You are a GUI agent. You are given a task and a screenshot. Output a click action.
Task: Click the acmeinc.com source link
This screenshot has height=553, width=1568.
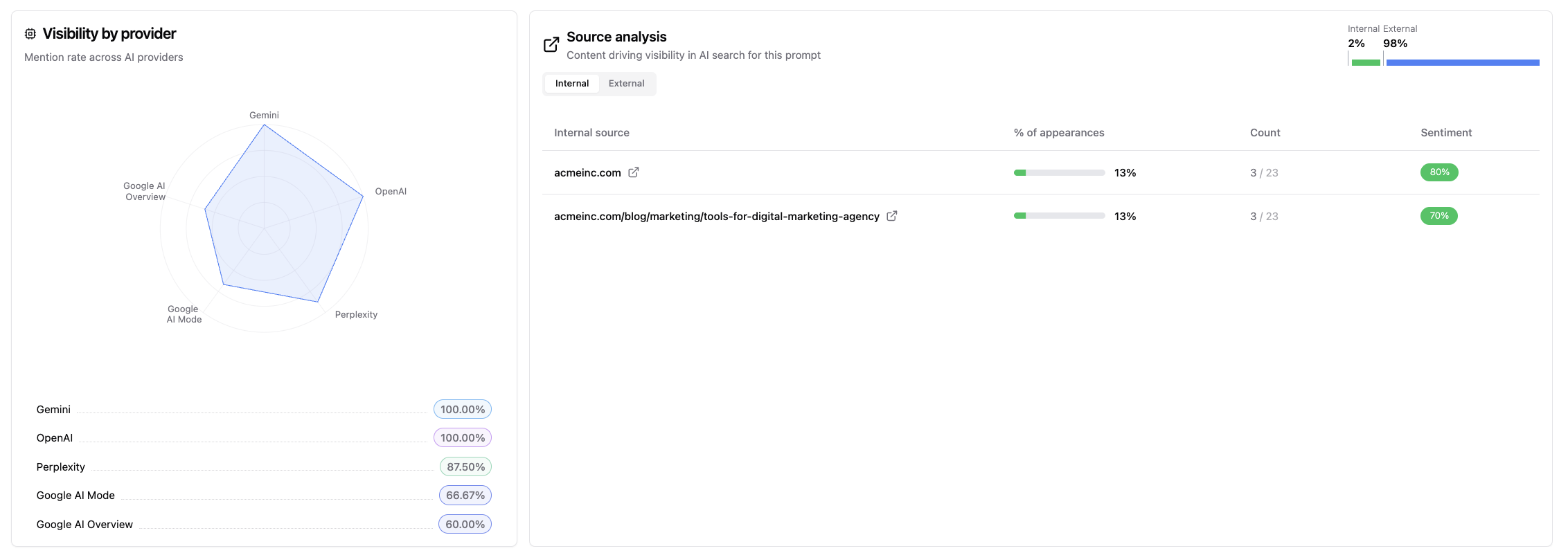(x=587, y=173)
